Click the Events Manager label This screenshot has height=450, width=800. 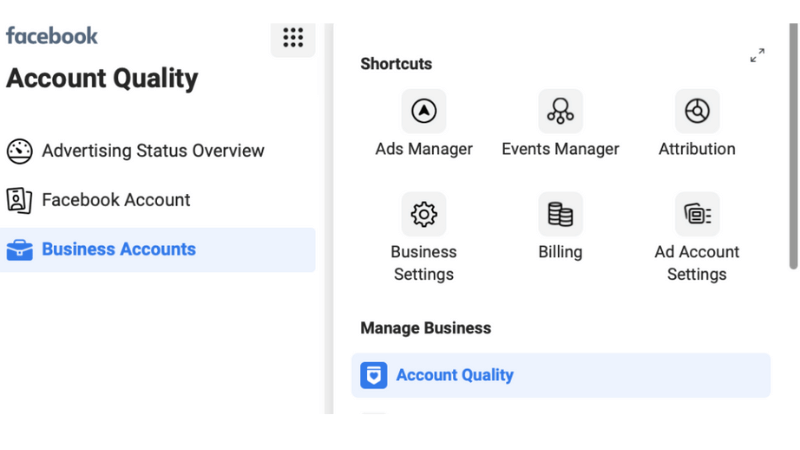pyautogui.click(x=560, y=149)
